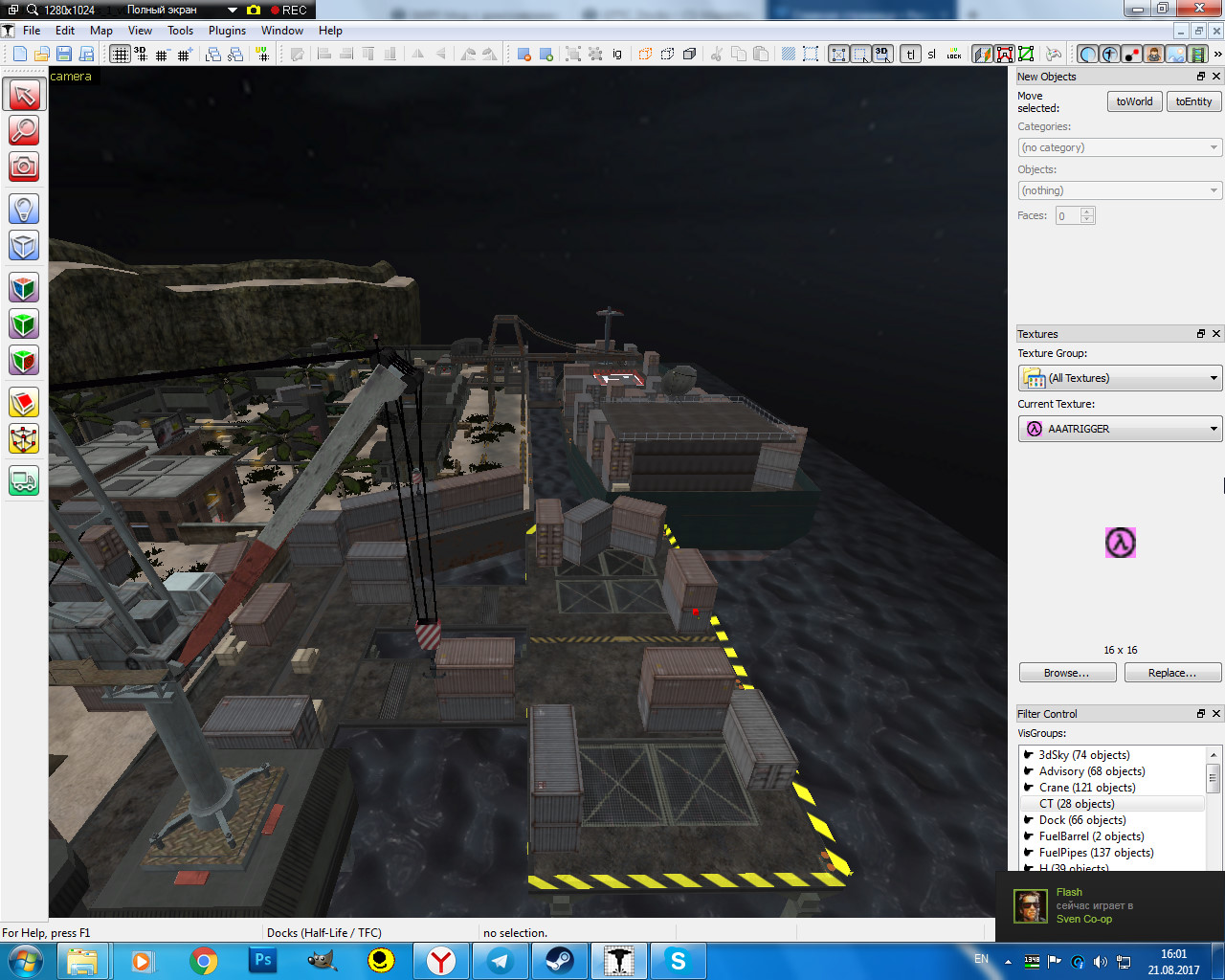Click the green triangulated wireframe icon
1225x980 pixels.
click(x=1026, y=55)
